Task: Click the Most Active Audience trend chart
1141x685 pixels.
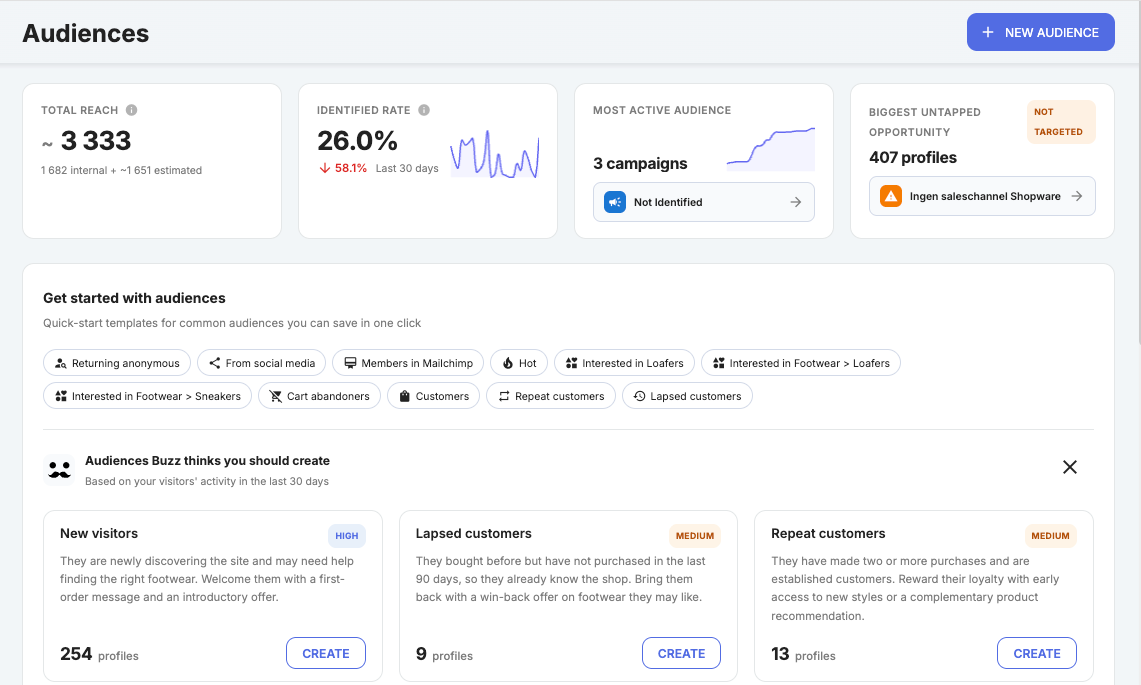Action: coord(771,149)
